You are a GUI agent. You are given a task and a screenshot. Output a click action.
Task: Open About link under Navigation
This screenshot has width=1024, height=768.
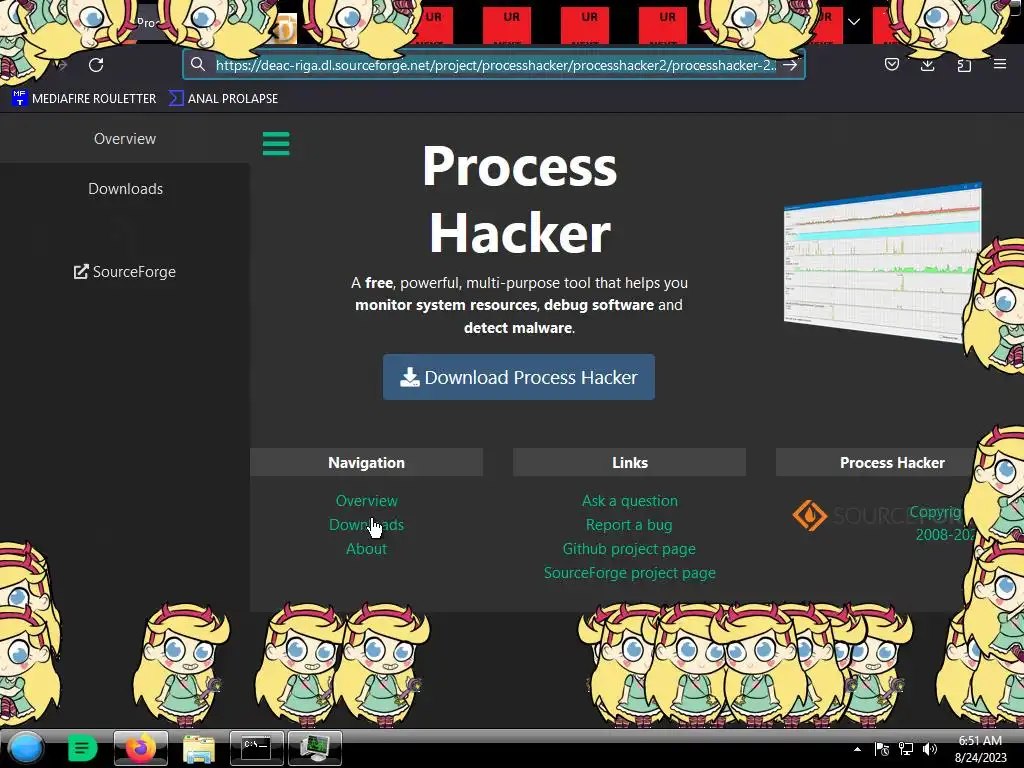(x=366, y=549)
